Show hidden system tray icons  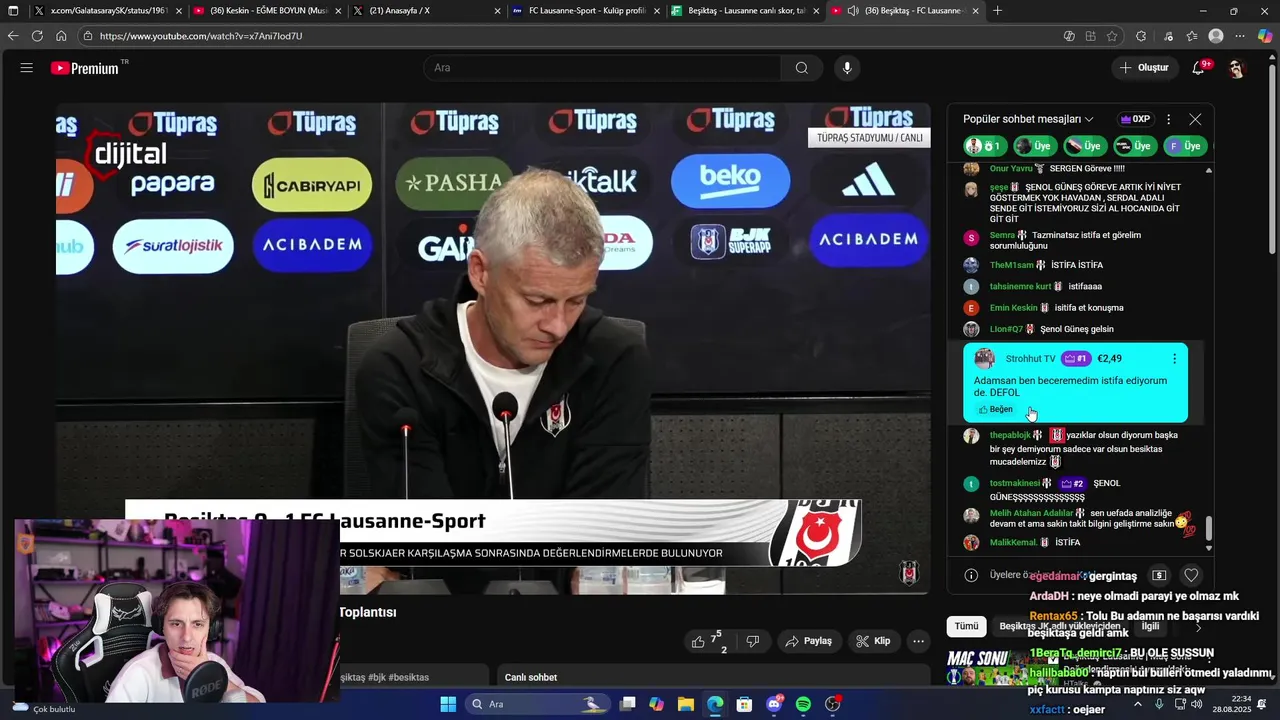point(1137,704)
